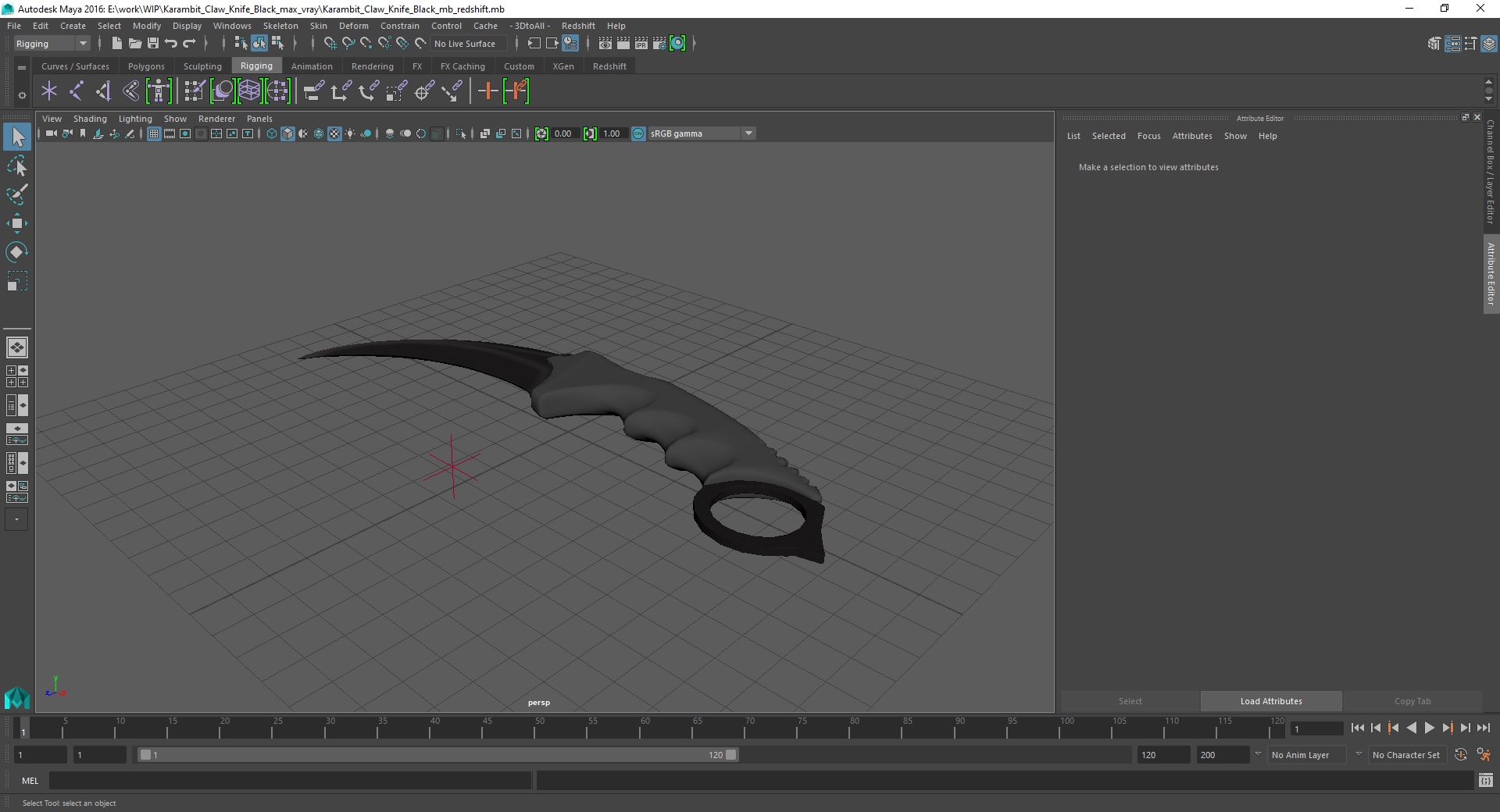Viewport: 1500px width, 812px height.
Task: Click the Set Key shelf icon
Action: 487,91
